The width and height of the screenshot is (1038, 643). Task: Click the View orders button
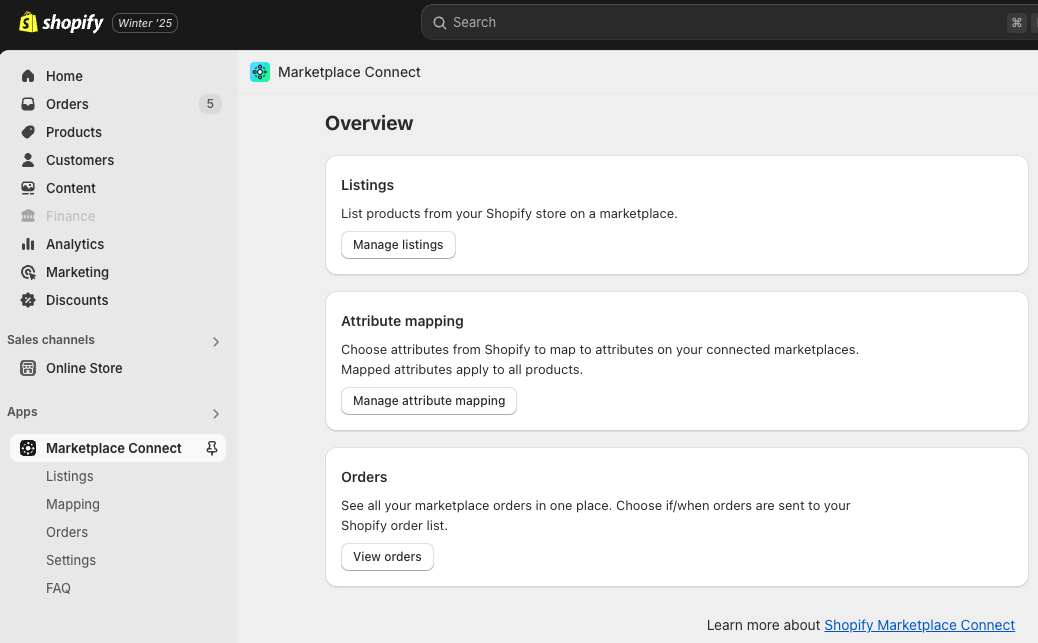pyautogui.click(x=387, y=557)
